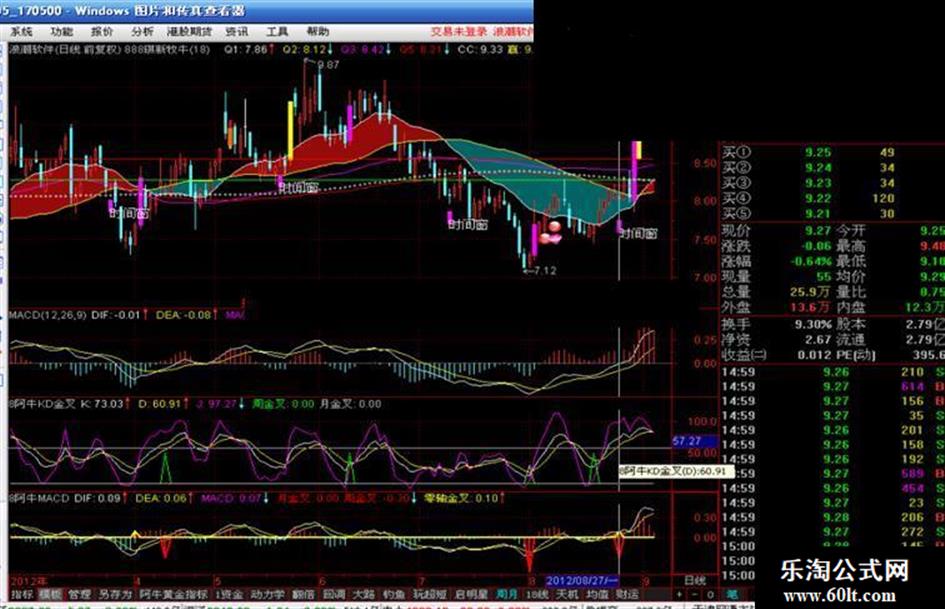This screenshot has height=609, width=945.
Task: Click the 收益 0.012 value
Action: (815, 355)
